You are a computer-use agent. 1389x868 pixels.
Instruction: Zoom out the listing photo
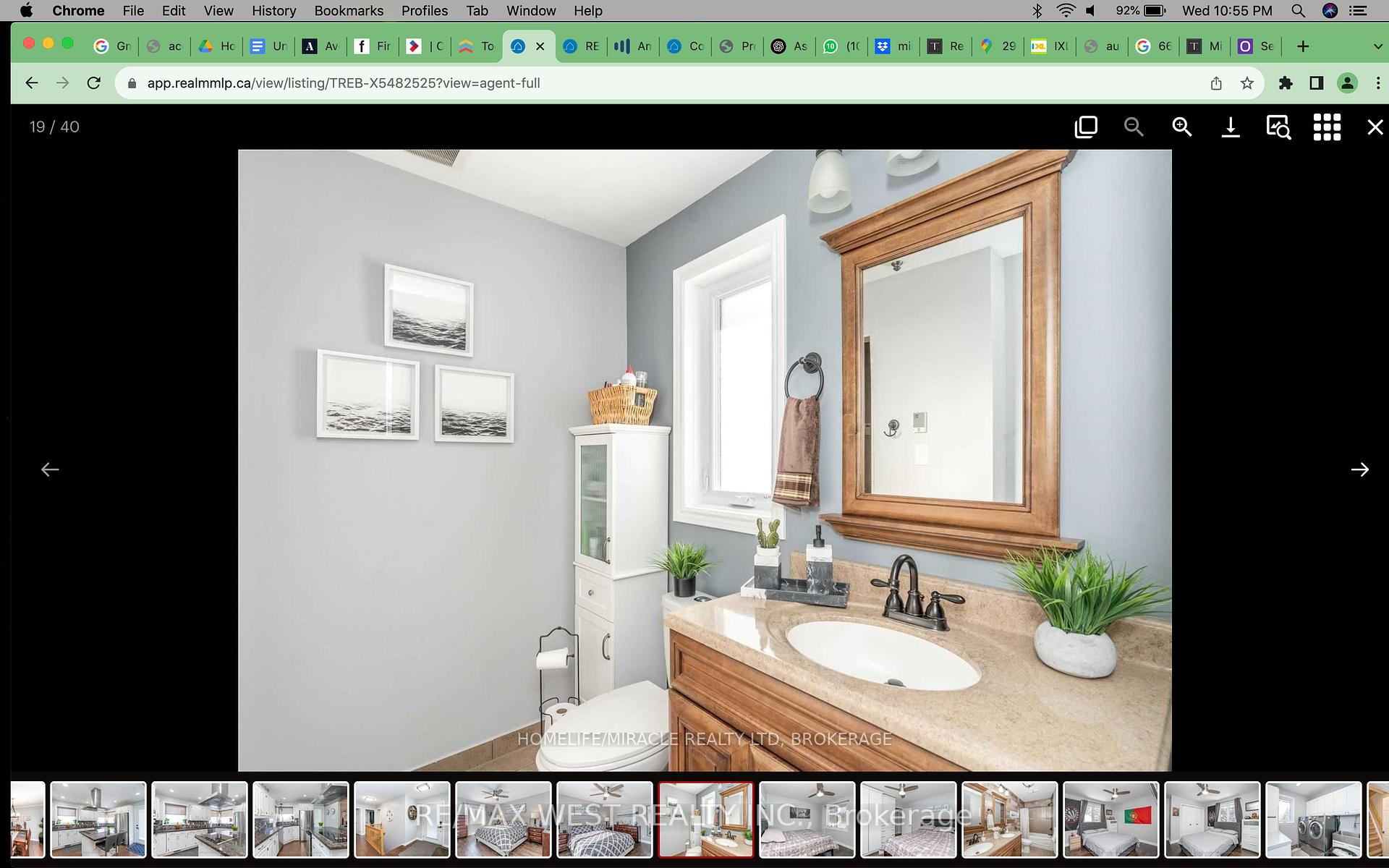click(1134, 127)
